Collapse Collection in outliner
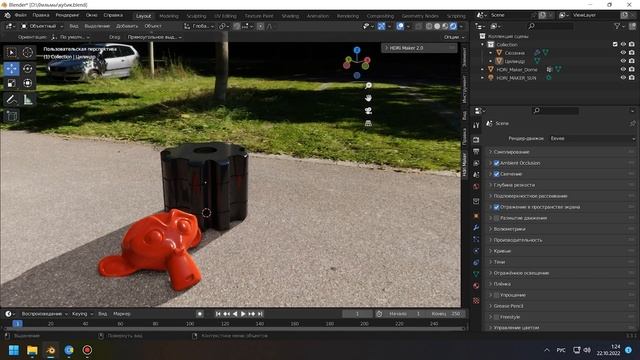Screen dimensions: 640x360 (482, 44)
